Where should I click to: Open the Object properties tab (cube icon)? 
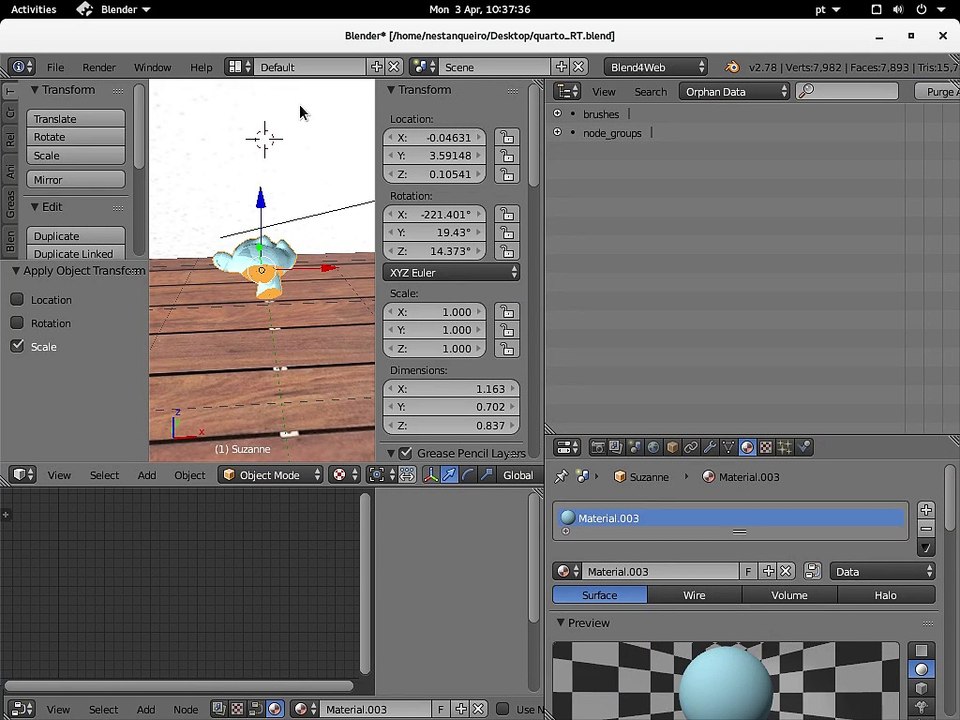coord(672,448)
